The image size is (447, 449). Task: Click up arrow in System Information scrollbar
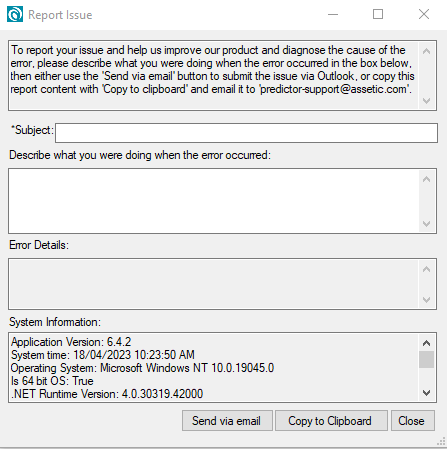(x=426, y=343)
